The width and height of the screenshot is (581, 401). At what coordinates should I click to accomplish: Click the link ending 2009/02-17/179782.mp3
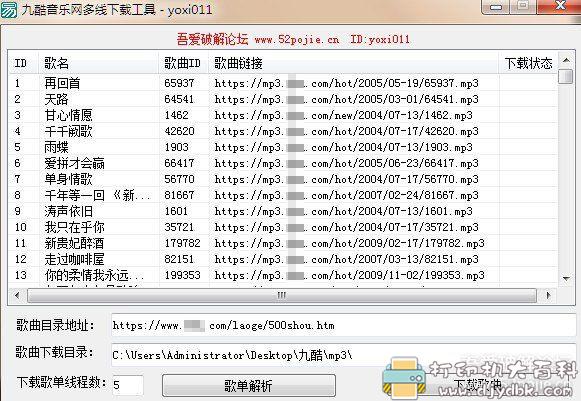pos(349,243)
